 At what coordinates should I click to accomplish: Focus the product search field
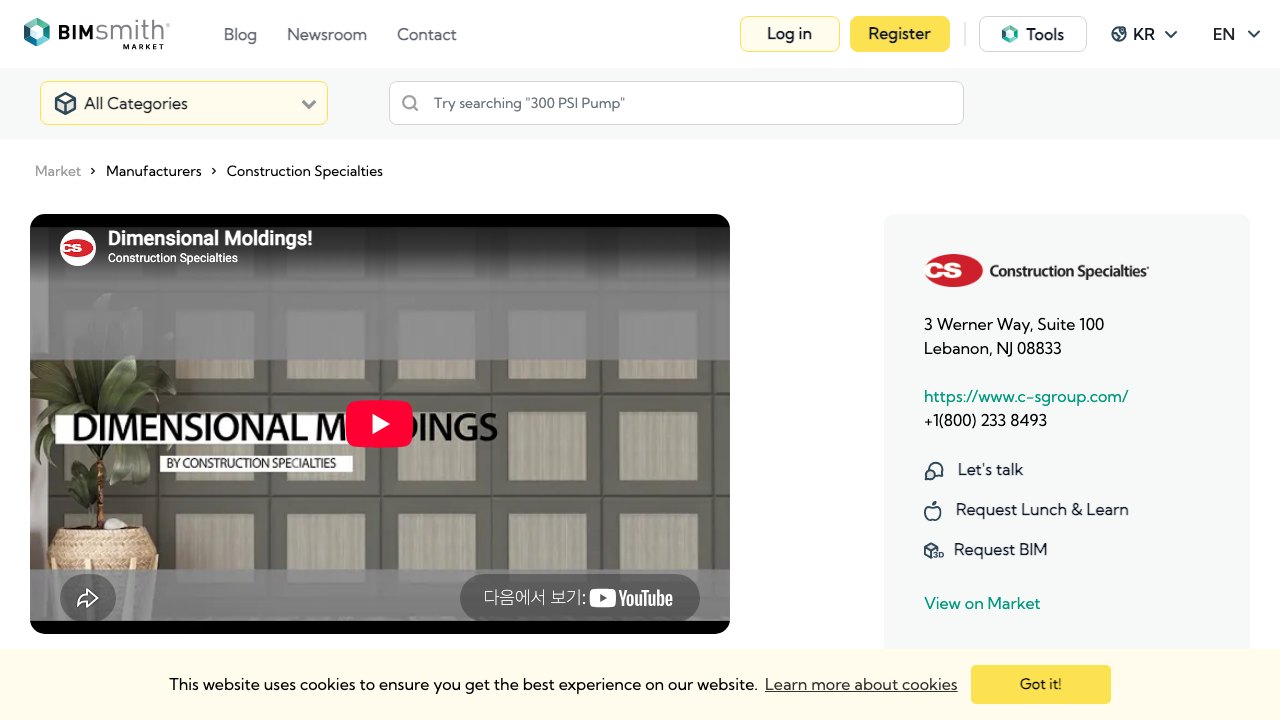click(x=676, y=103)
